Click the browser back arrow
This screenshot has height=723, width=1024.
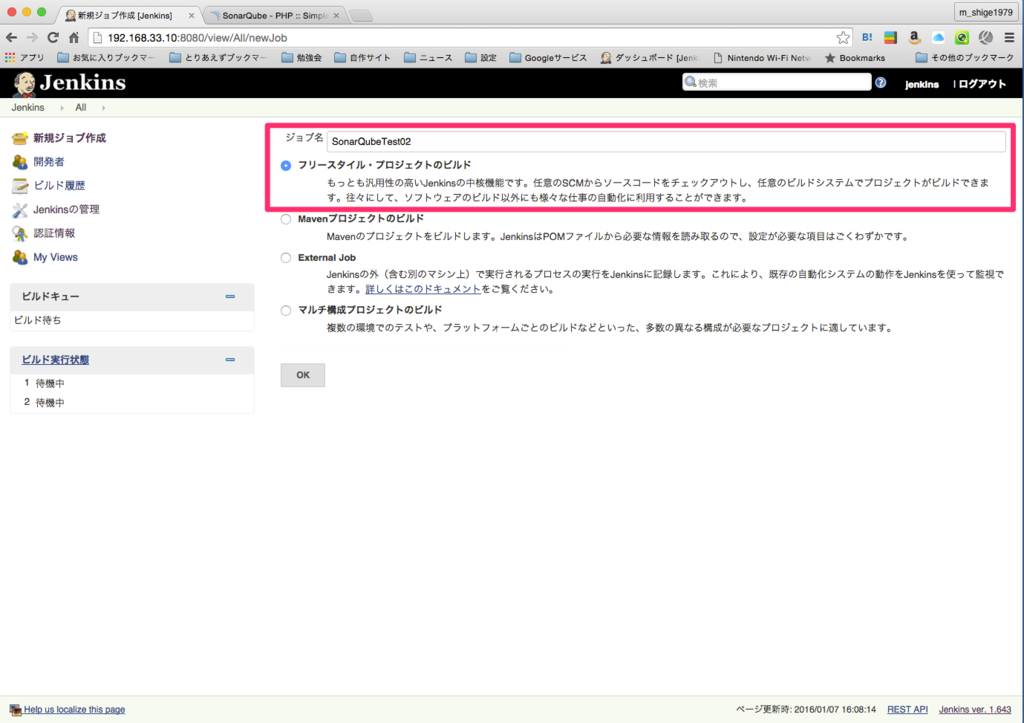(x=12, y=38)
